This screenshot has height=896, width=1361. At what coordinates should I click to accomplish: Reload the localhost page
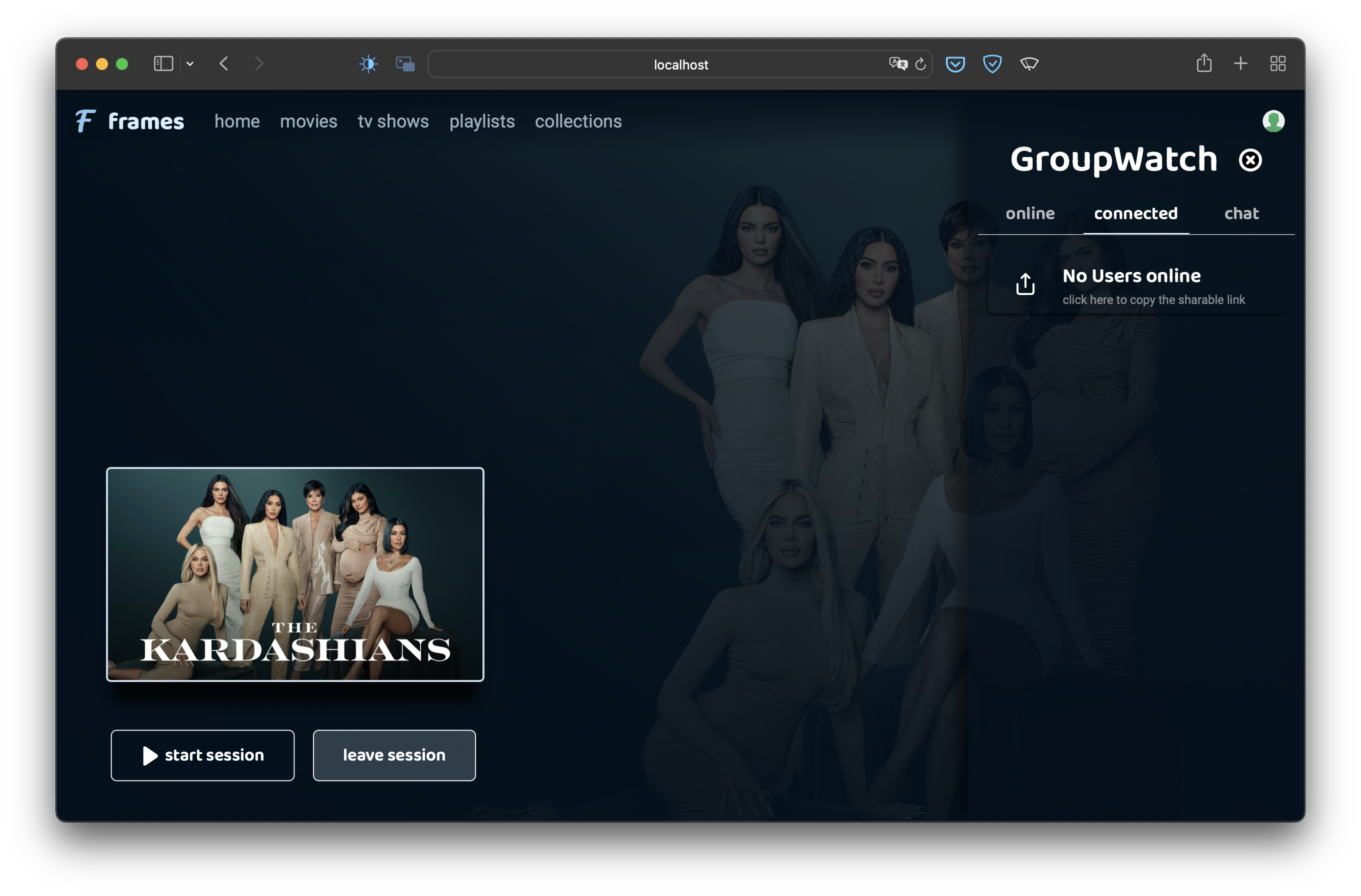(920, 64)
